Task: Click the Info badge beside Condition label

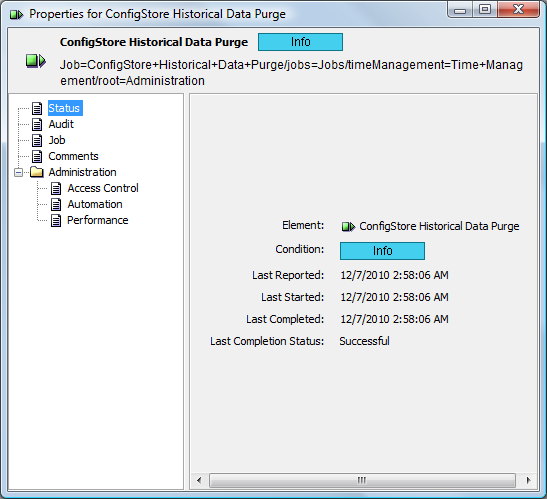Action: (x=382, y=251)
